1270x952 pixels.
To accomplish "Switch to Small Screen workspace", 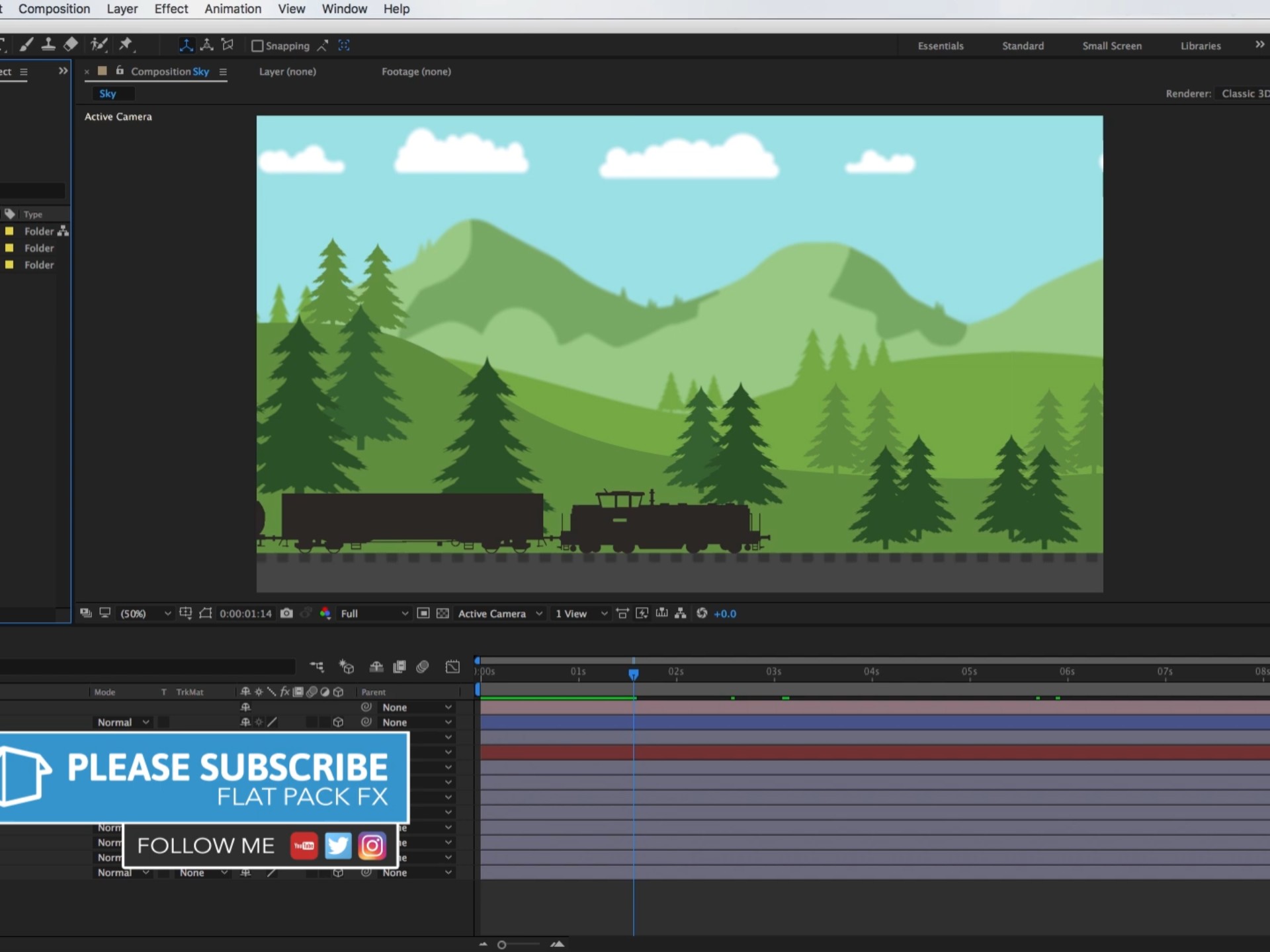I will click(1112, 46).
